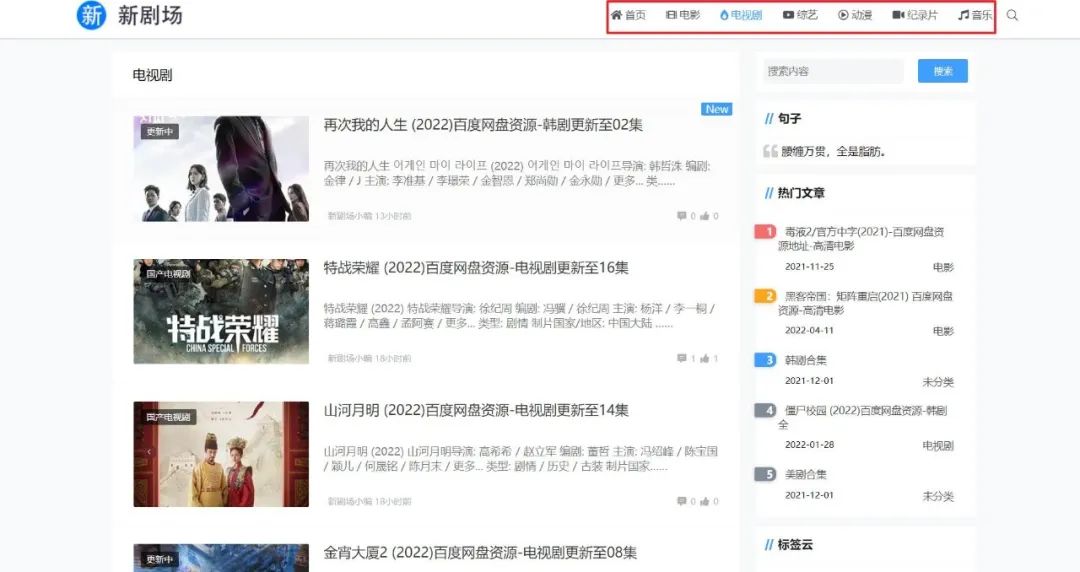Click rank badge 1 in 热门文章
Image resolution: width=1080 pixels, height=572 pixels.
click(765, 232)
